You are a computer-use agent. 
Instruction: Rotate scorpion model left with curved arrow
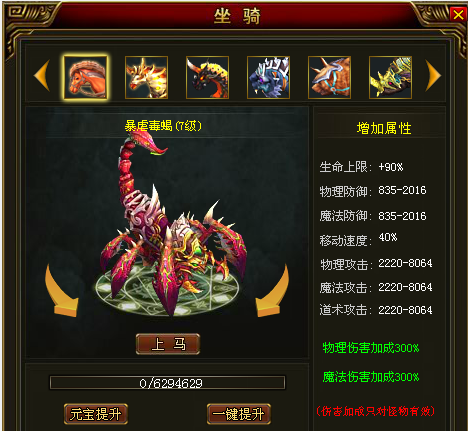coord(61,291)
